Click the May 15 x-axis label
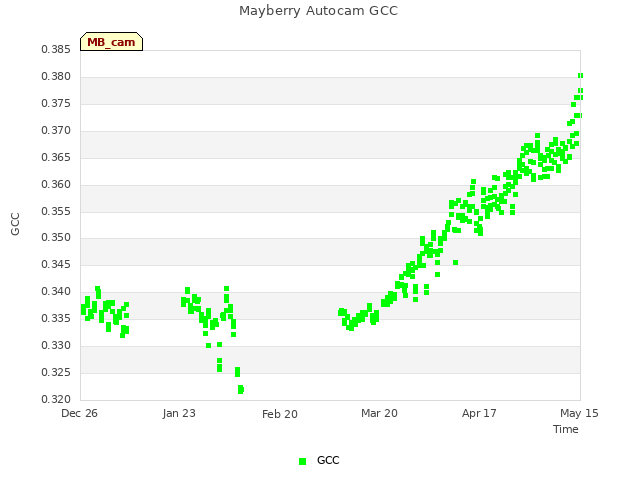The image size is (640, 480). coord(579,413)
